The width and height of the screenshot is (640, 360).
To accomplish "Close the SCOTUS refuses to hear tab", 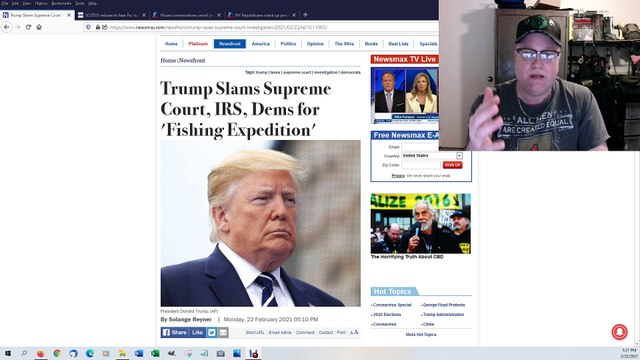I will tap(144, 15).
